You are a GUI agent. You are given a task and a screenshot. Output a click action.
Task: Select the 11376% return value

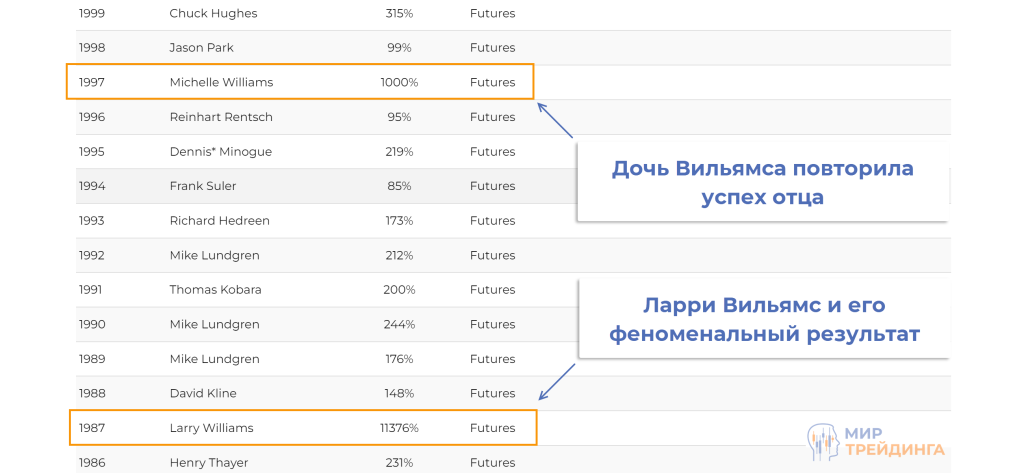click(399, 428)
